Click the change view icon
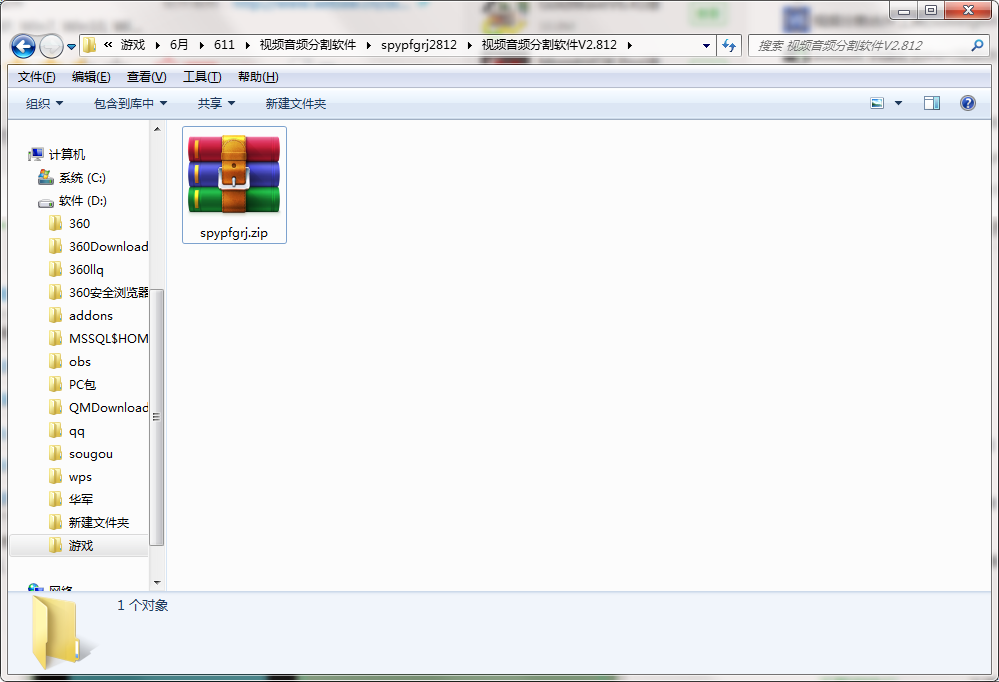Viewport: 999px width, 682px height. (x=877, y=103)
